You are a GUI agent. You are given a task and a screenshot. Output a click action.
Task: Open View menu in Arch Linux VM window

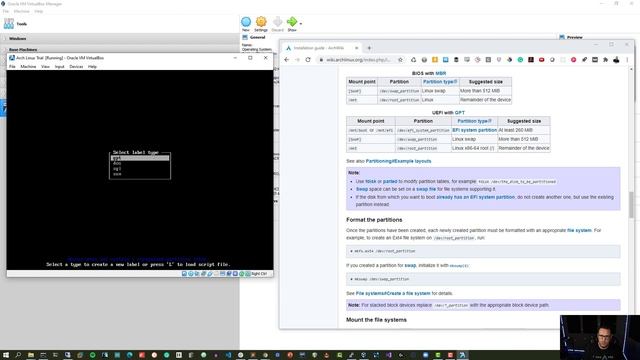[45, 67]
